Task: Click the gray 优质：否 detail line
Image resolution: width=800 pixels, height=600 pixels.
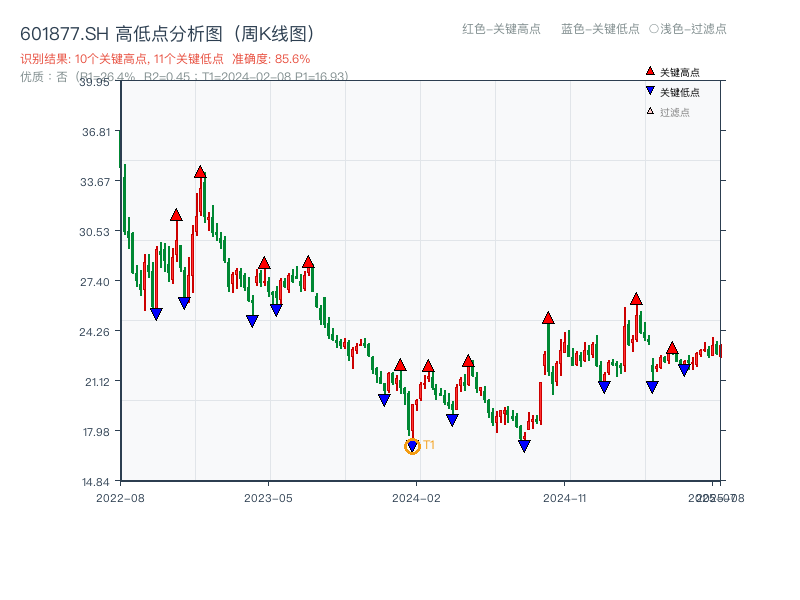Action: coord(184,77)
